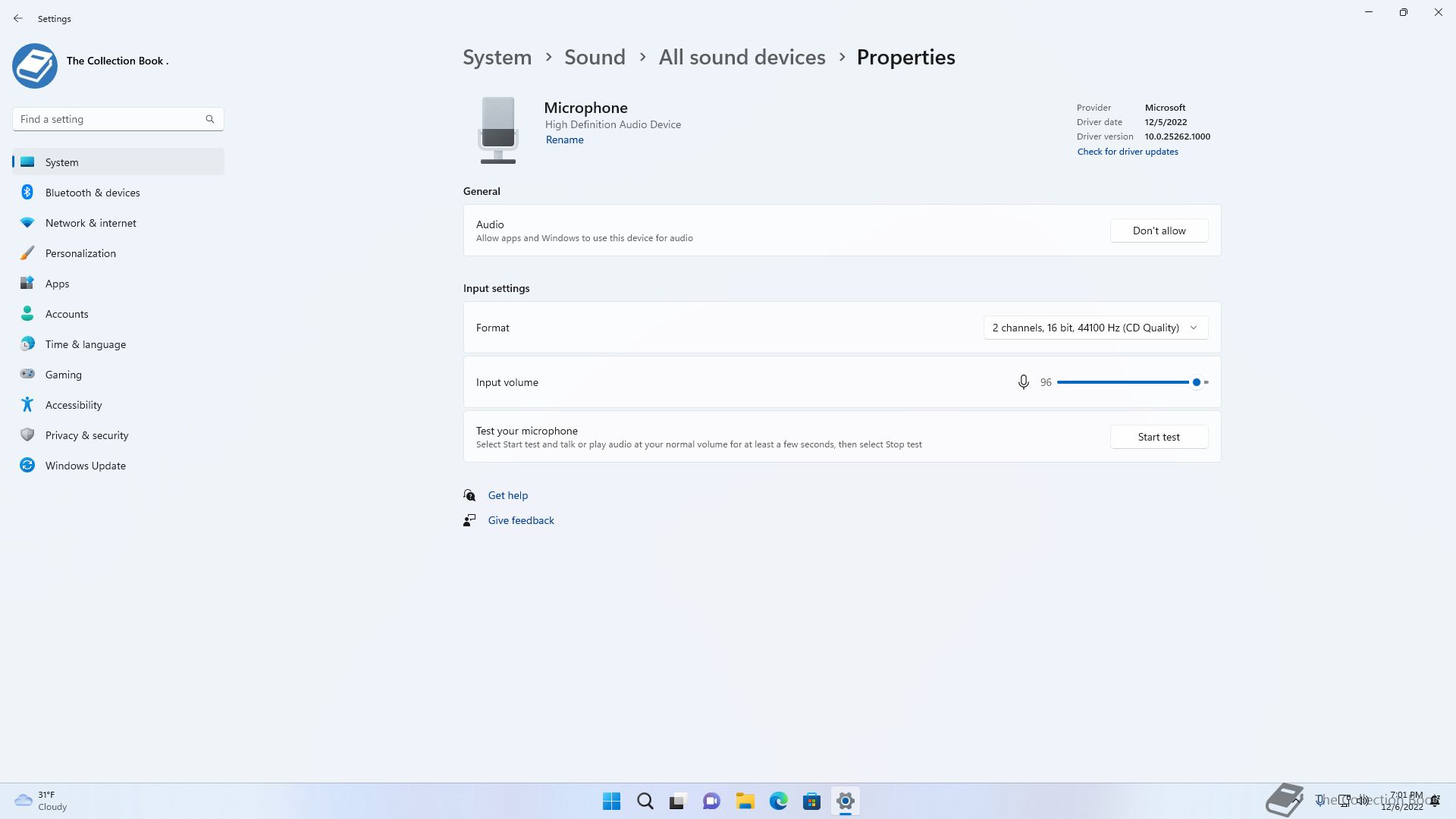Click Check for driver updates link
This screenshot has width=1456, height=819.
[x=1127, y=152]
